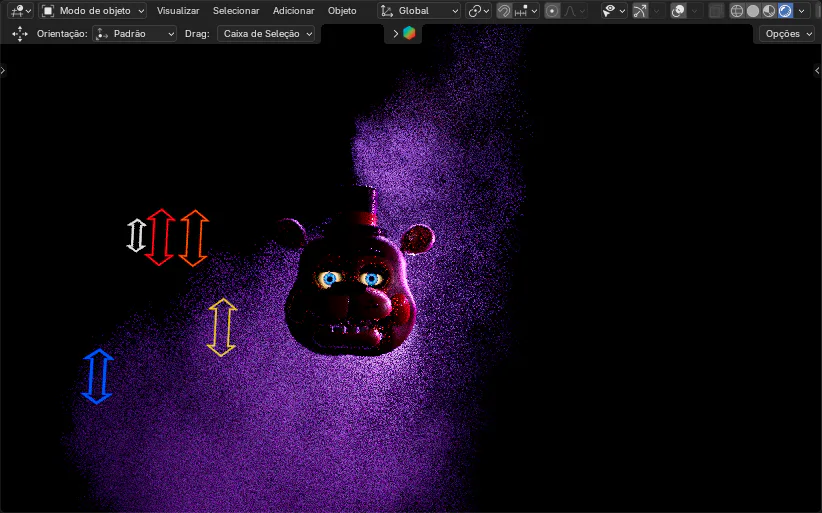
Task: Open the proportional editing falloff dropdown
Action: 575,10
